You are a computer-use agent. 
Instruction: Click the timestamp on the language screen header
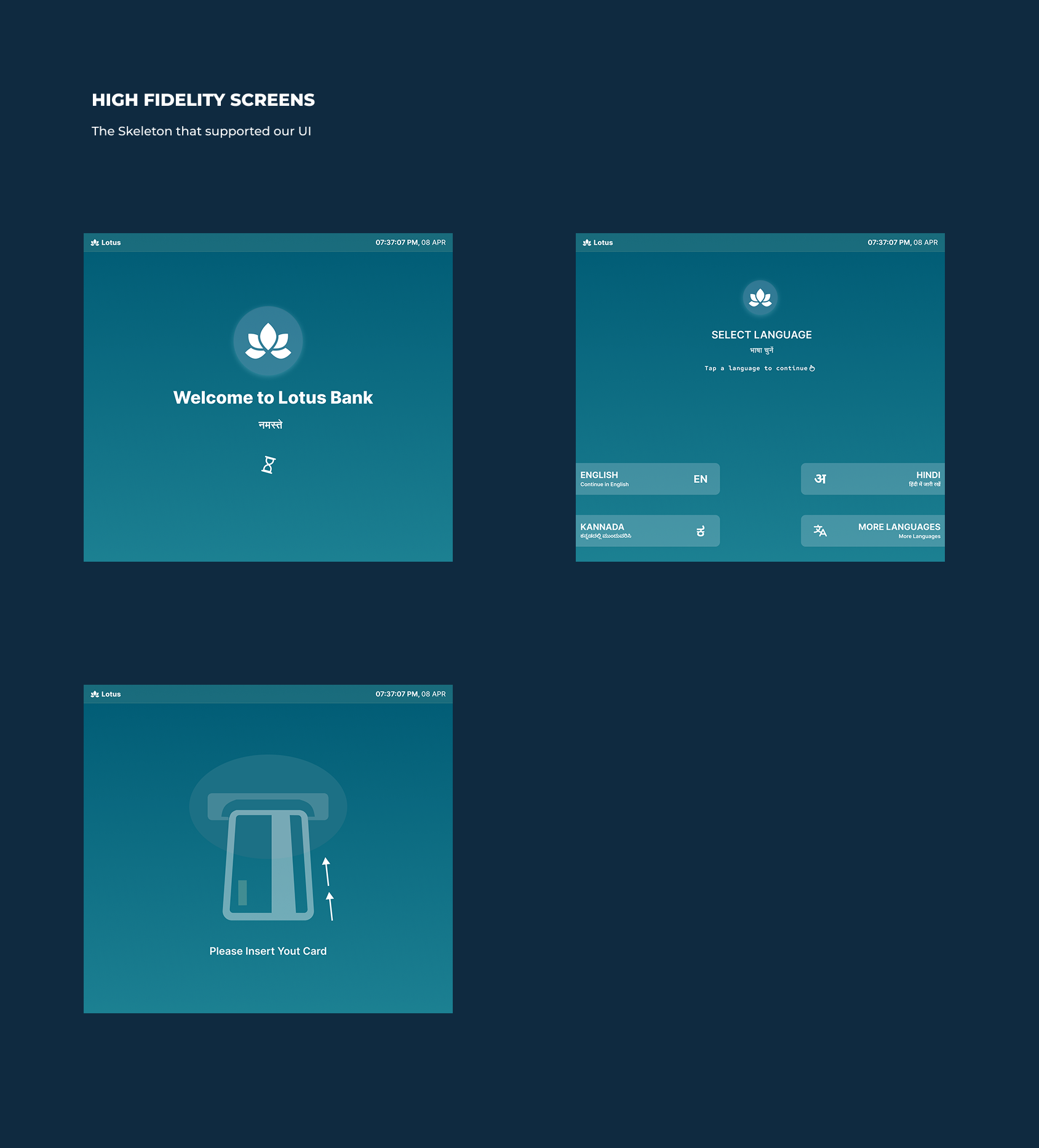coord(903,242)
